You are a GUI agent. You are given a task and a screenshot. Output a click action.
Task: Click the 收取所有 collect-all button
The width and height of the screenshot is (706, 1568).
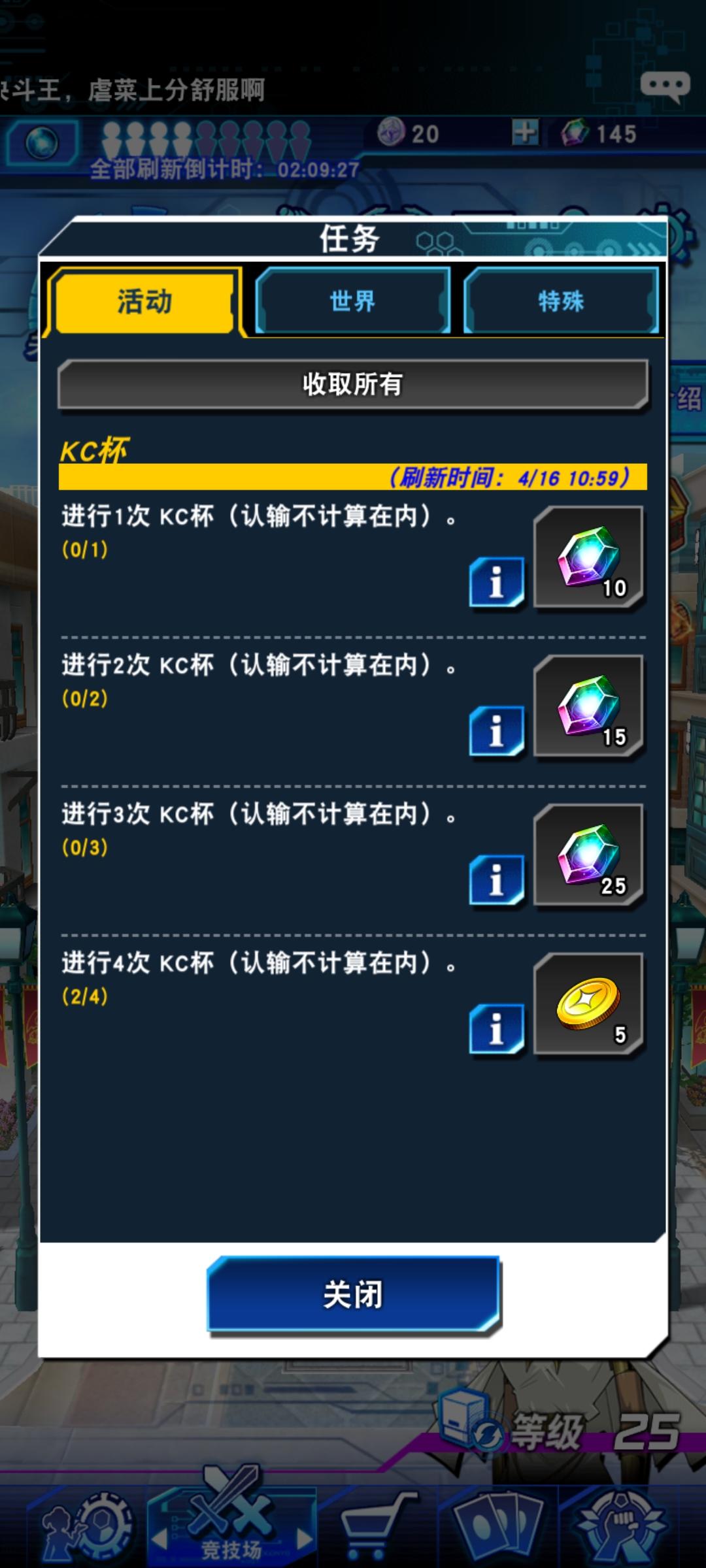pos(353,384)
